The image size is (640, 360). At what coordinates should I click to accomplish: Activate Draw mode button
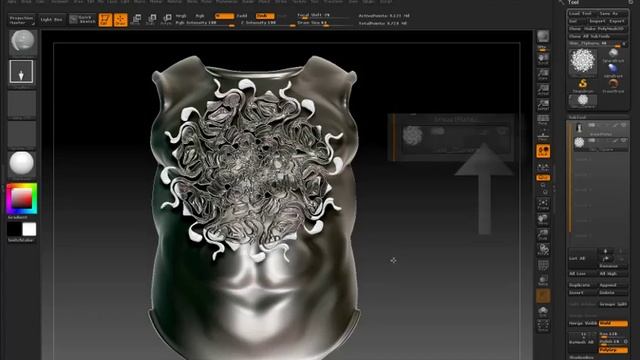(x=120, y=20)
